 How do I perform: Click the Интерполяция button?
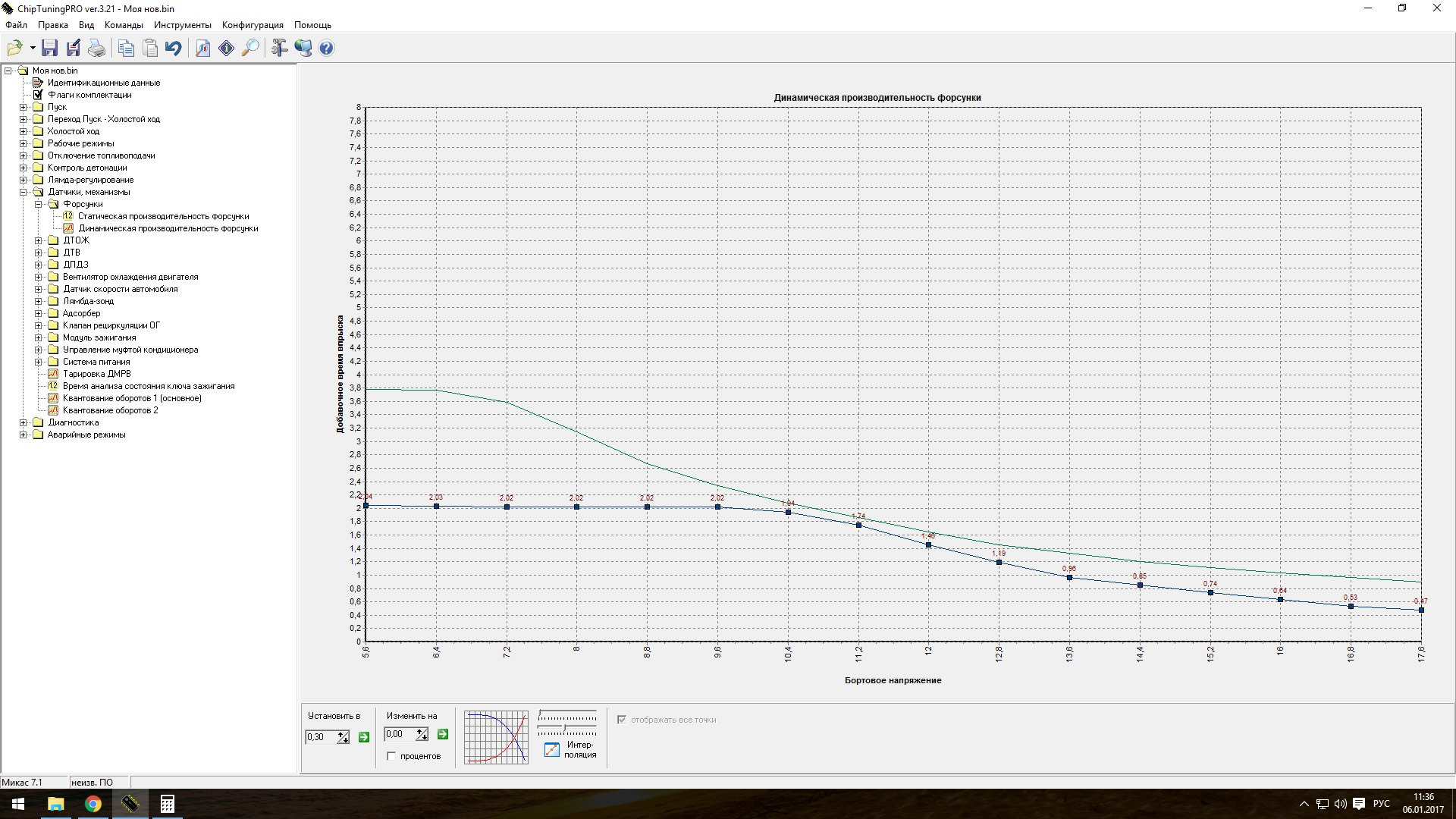pyautogui.click(x=570, y=749)
